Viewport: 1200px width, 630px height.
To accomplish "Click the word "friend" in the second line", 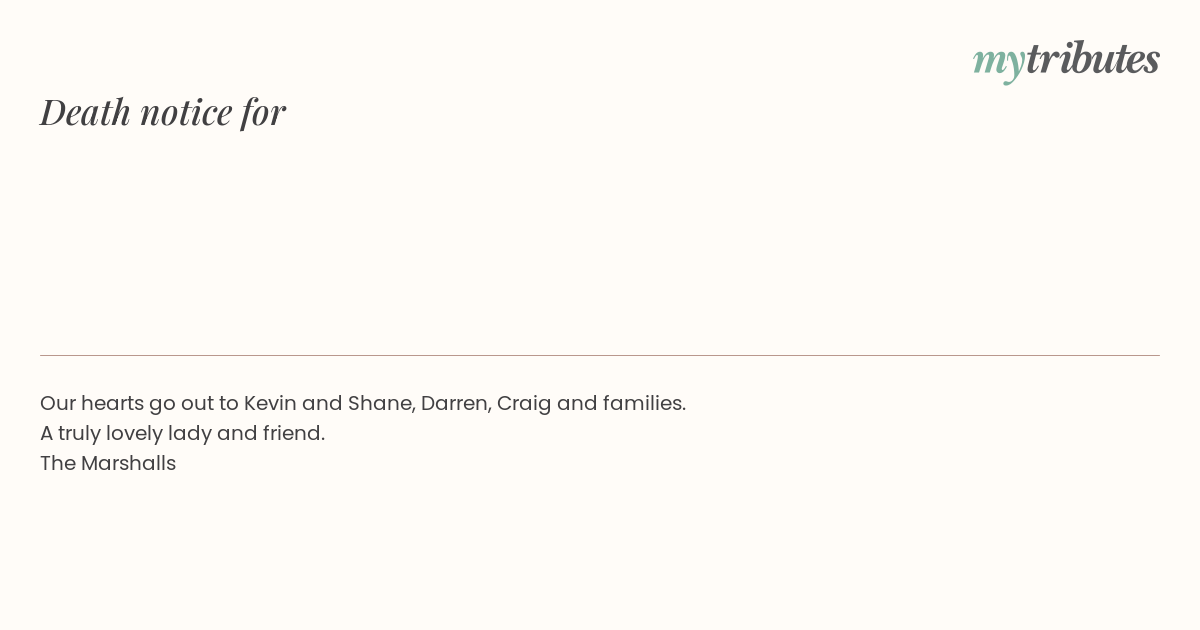I will coord(293,433).
